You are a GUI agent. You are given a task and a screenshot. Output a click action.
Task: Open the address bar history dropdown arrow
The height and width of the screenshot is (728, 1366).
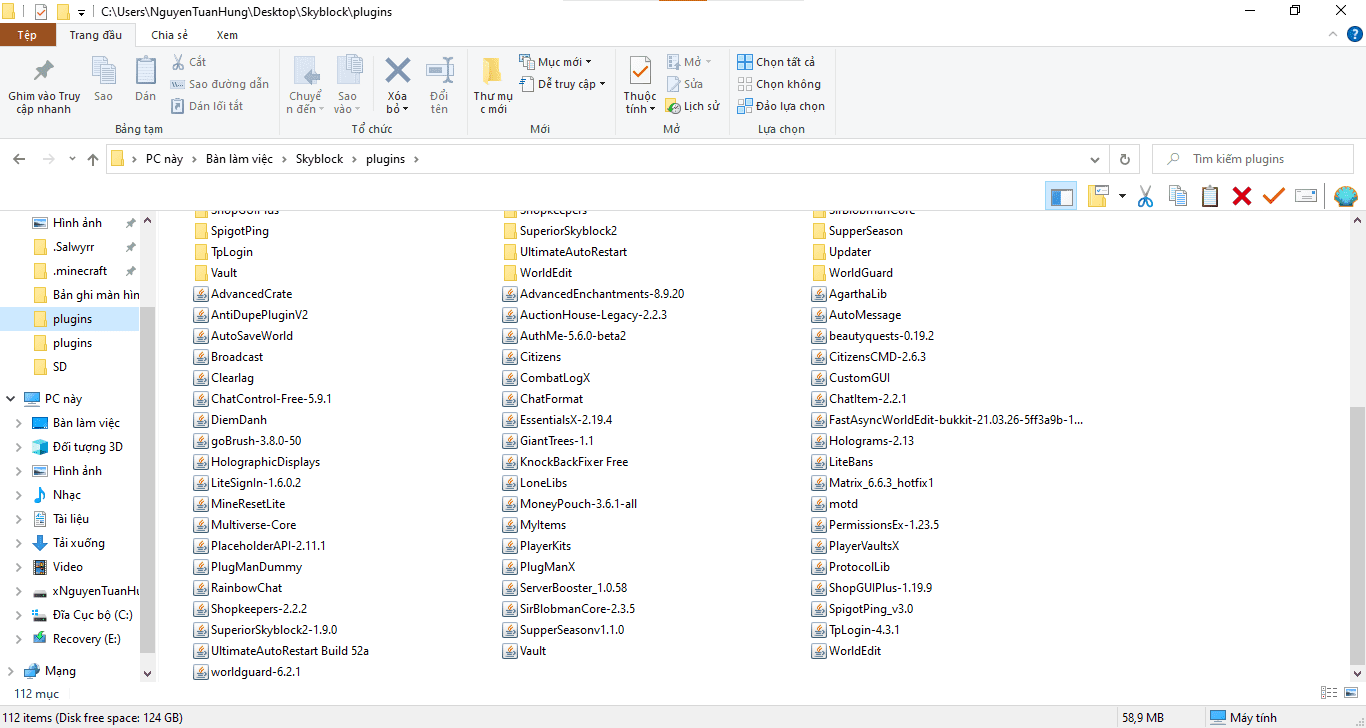coord(1097,159)
